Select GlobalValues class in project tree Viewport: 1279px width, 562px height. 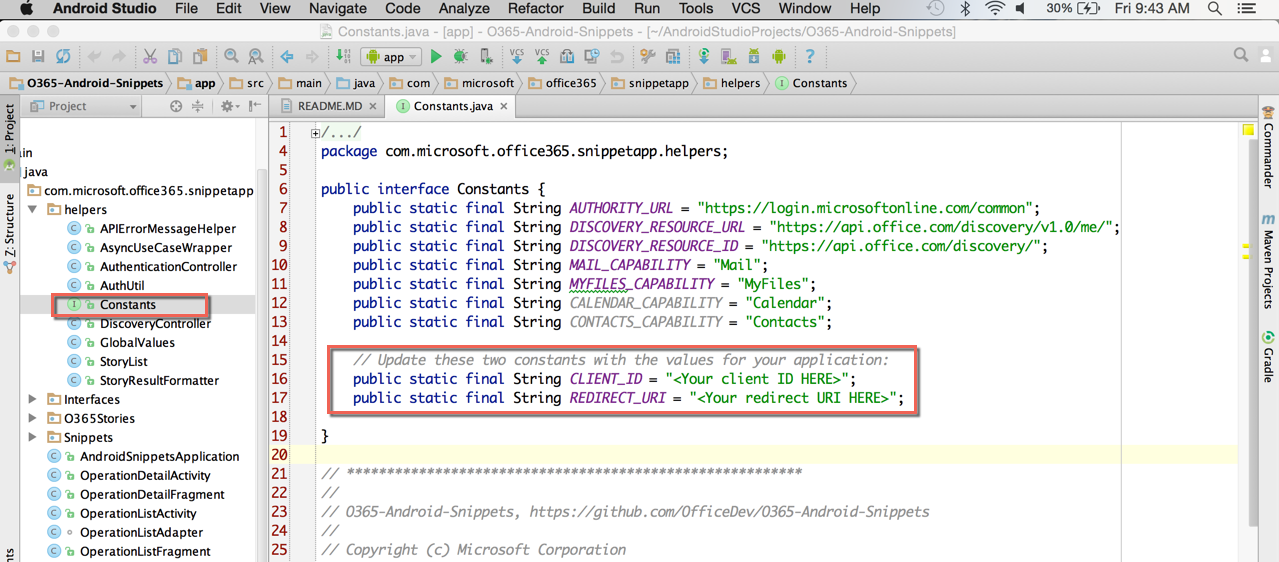point(137,343)
